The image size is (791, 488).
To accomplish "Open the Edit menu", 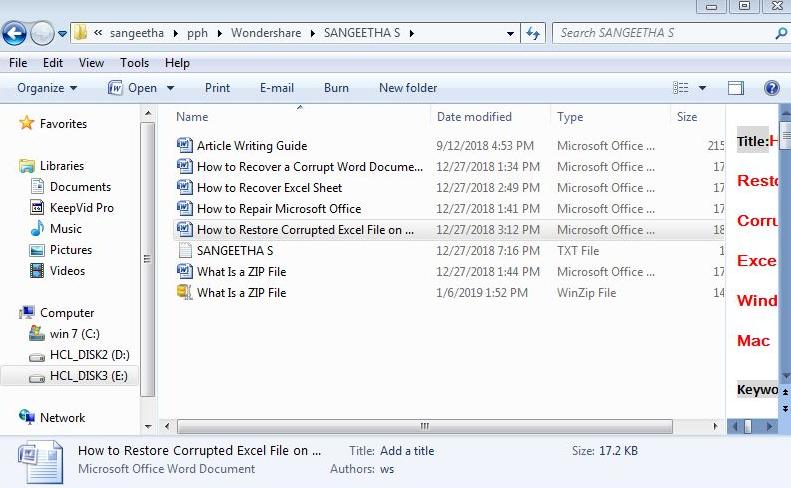I will point(53,63).
